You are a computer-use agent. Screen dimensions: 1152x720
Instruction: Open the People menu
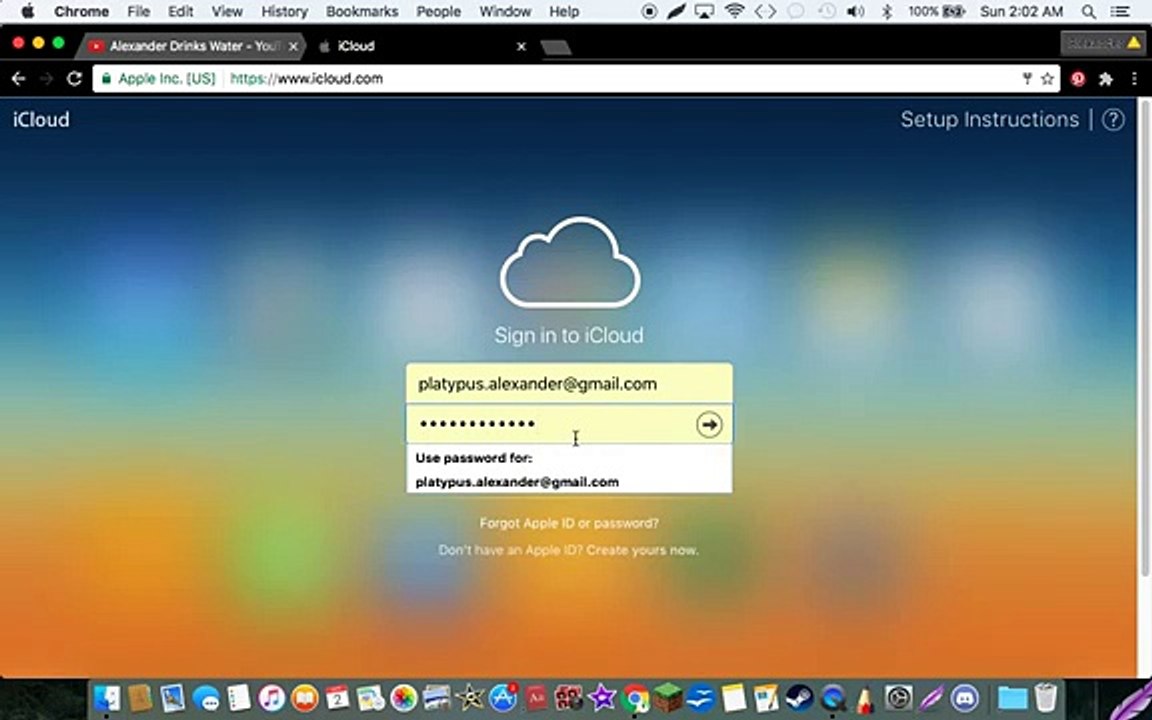[439, 11]
